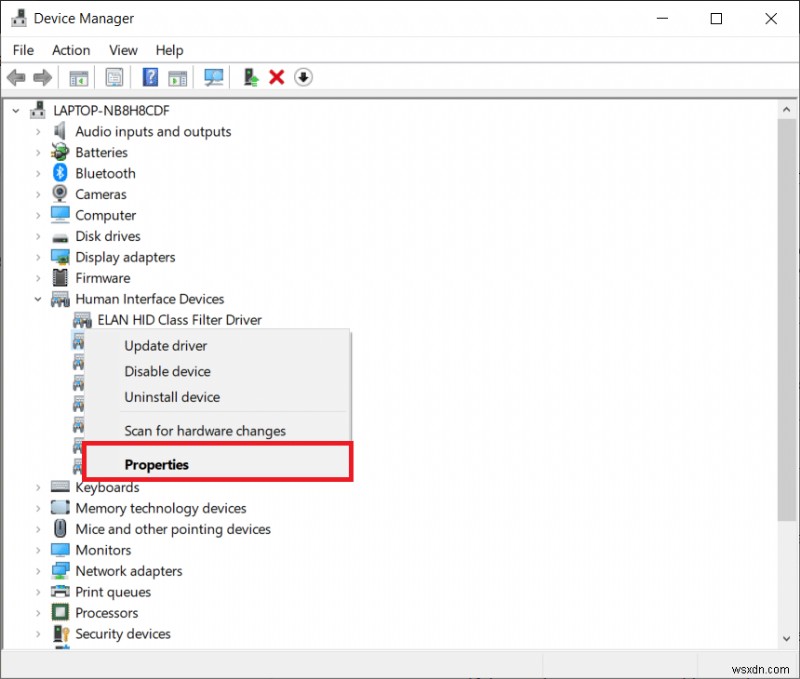Click the Bluetooth device category icon
The width and height of the screenshot is (800, 679).
[x=59, y=173]
